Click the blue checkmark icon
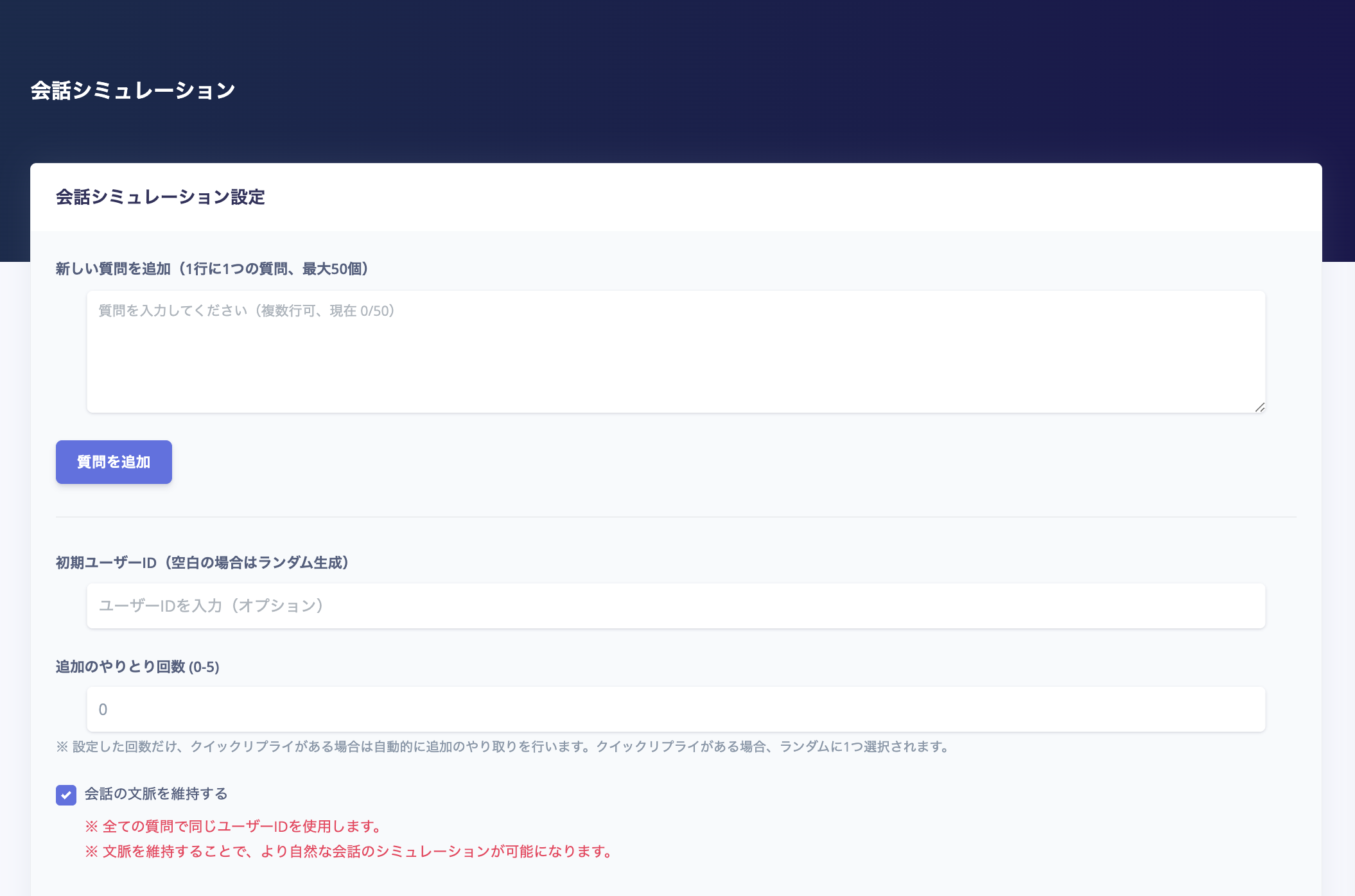 (66, 795)
